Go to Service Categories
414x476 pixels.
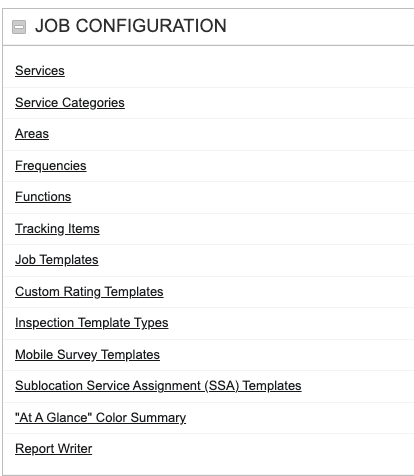coord(70,103)
